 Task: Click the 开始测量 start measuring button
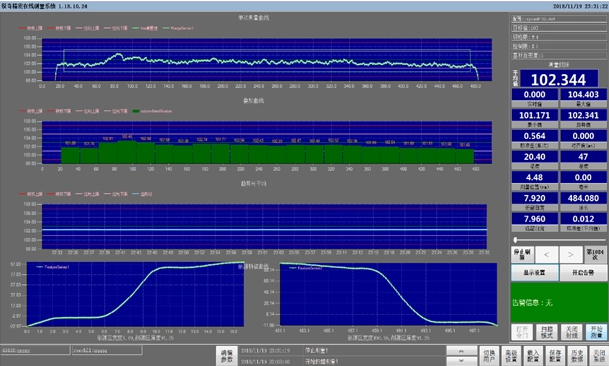tap(596, 332)
